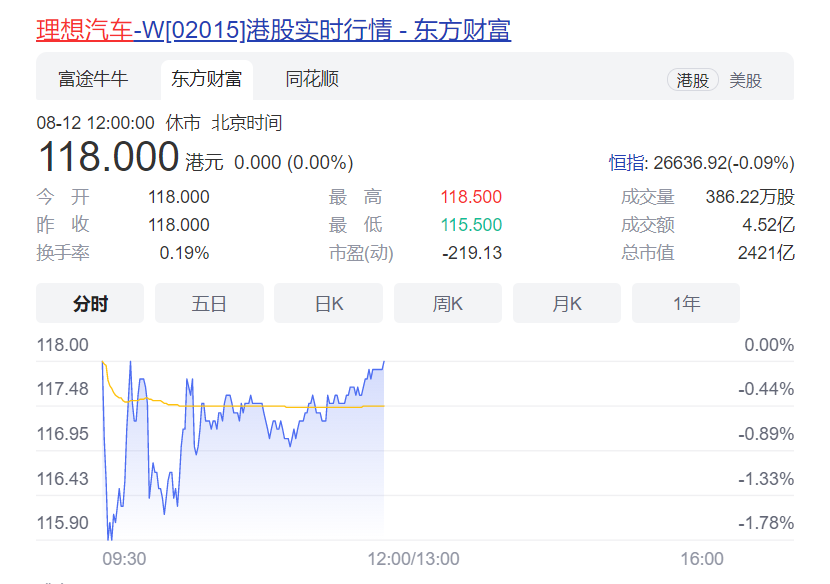Show the 分时 intraday chart
The width and height of the screenshot is (830, 584).
click(90, 303)
